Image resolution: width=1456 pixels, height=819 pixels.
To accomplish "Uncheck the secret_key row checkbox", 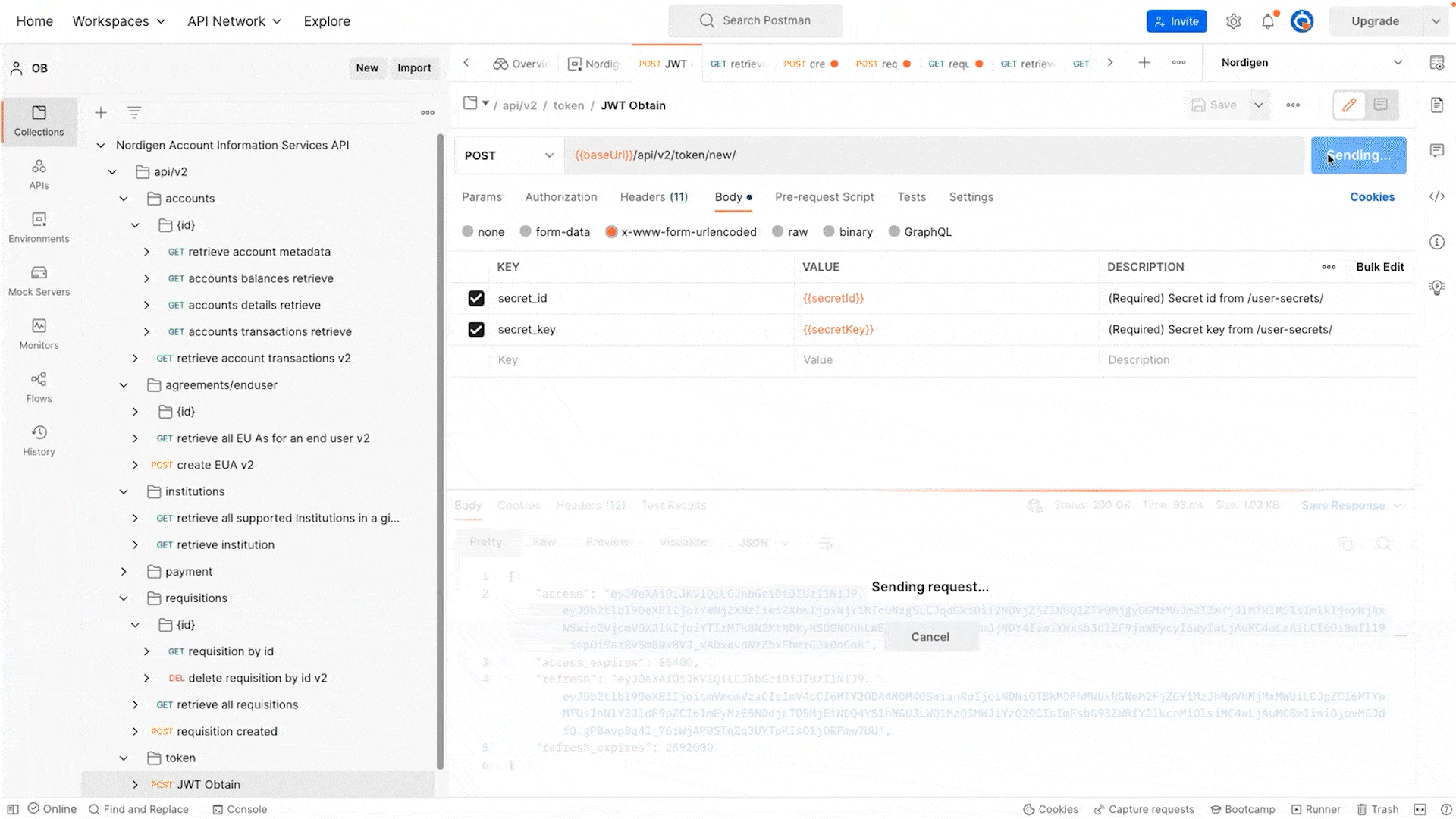I will click(x=476, y=330).
